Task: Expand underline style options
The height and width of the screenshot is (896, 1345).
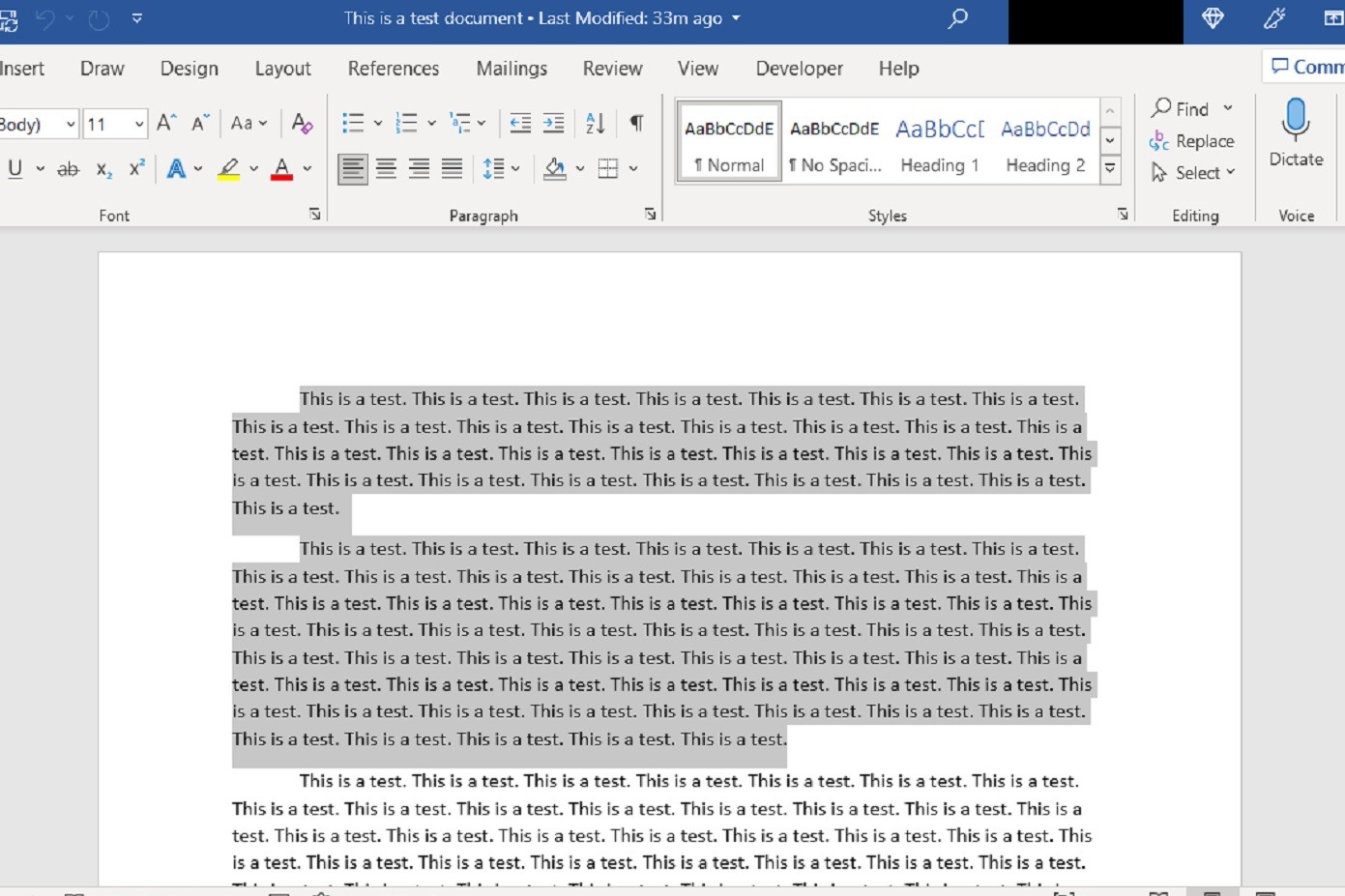Action: point(40,169)
